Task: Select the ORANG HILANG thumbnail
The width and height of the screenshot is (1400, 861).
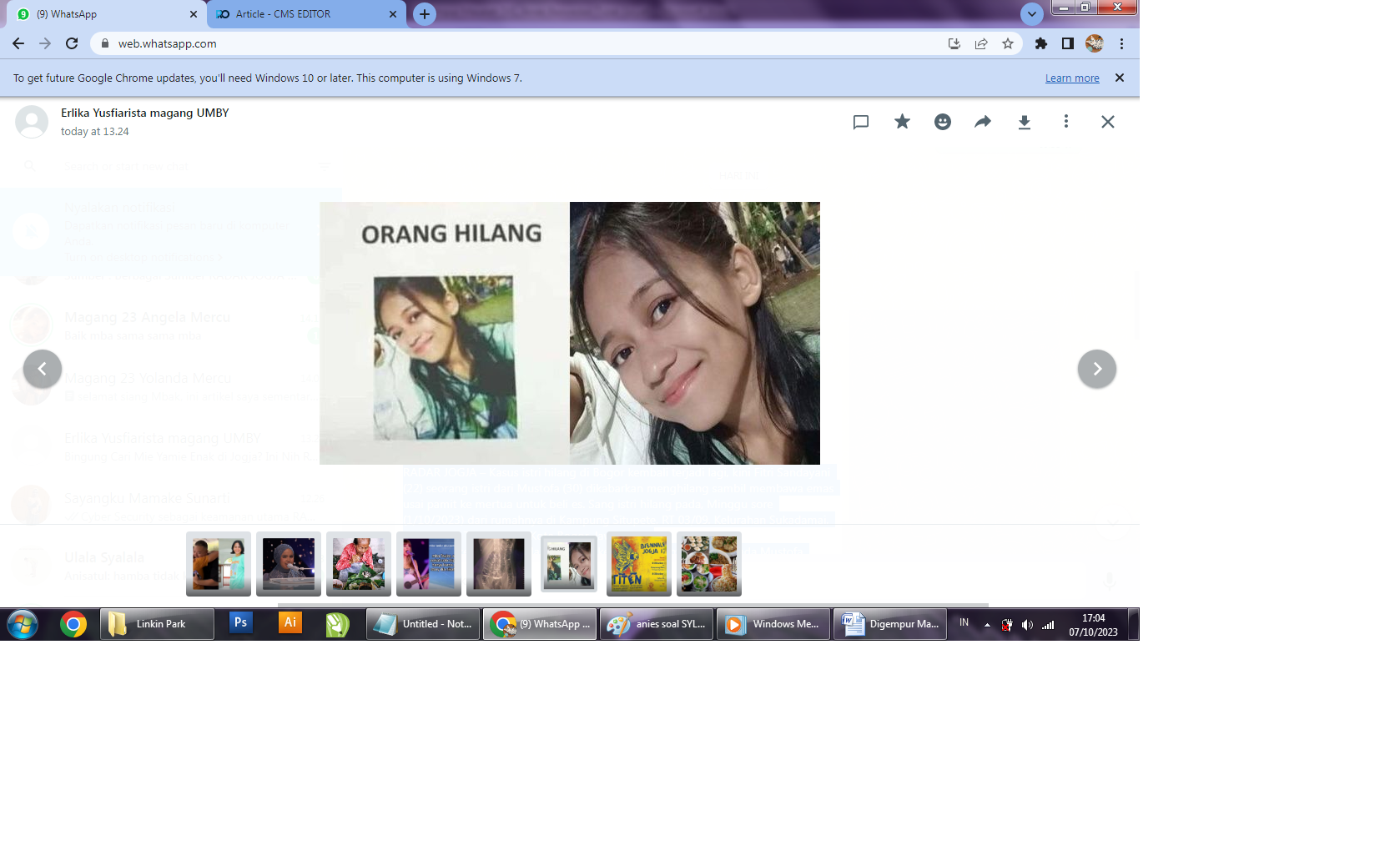Action: tap(569, 564)
